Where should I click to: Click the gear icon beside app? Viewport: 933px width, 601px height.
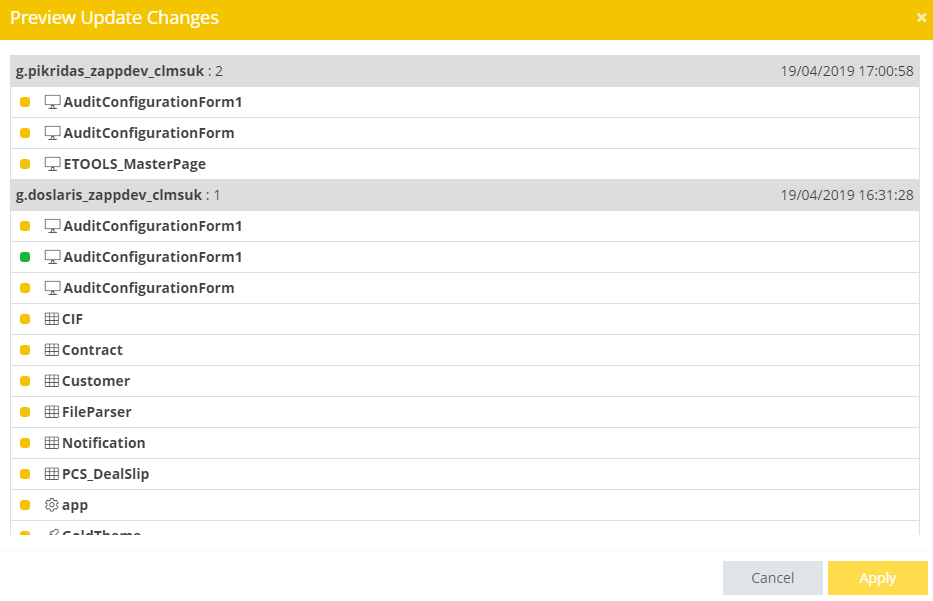pos(52,505)
